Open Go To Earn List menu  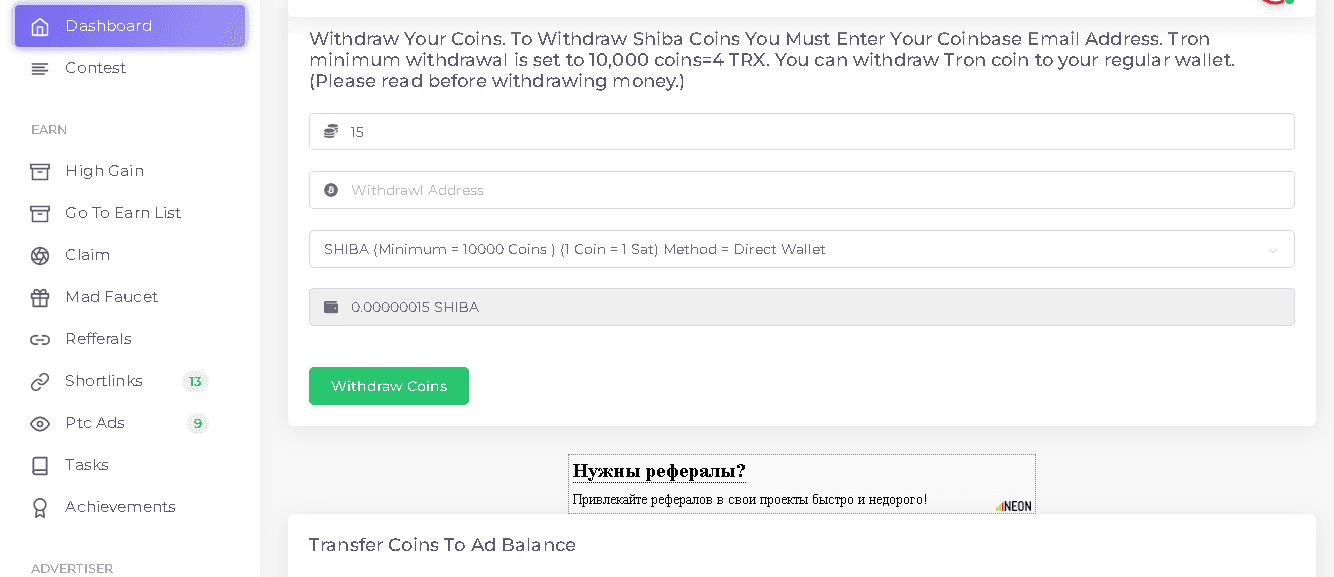[x=123, y=213]
